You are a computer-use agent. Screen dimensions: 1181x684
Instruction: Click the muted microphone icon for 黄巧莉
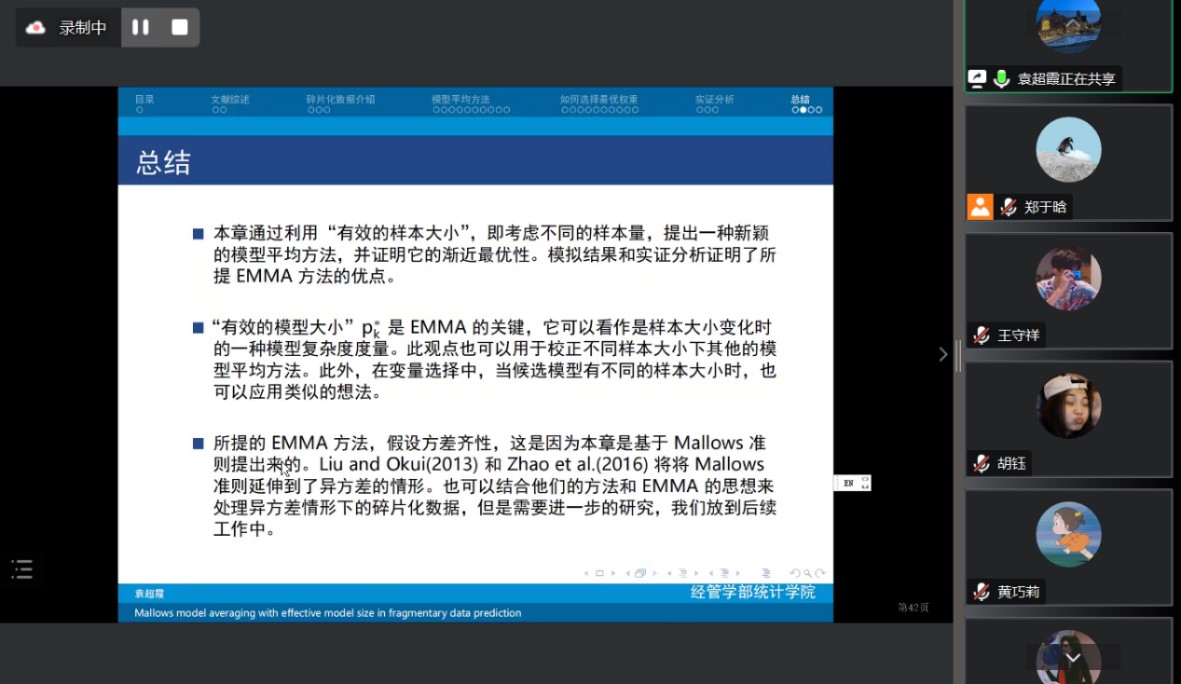pyautogui.click(x=982, y=591)
